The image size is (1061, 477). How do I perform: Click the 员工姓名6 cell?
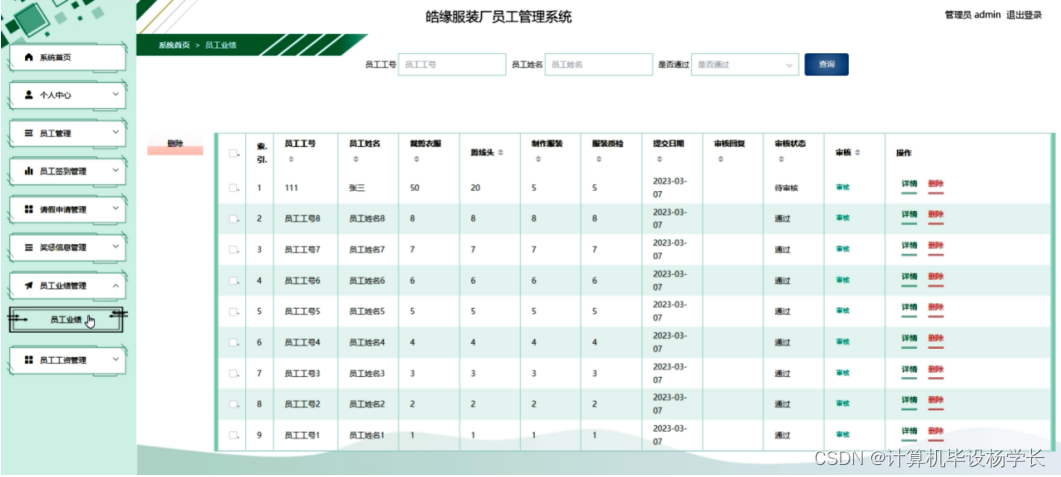coord(367,281)
